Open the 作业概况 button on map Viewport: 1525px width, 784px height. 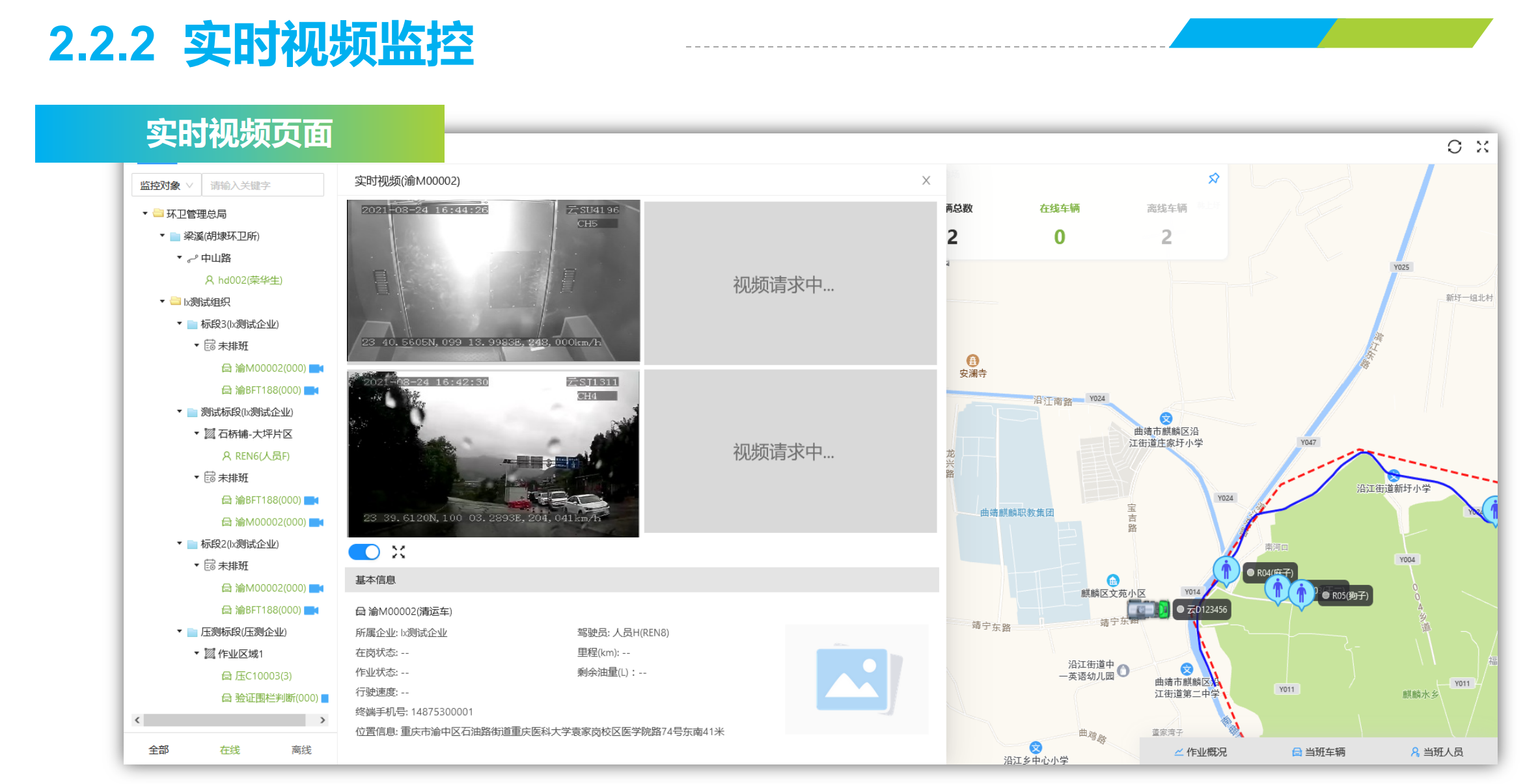coord(1200,752)
